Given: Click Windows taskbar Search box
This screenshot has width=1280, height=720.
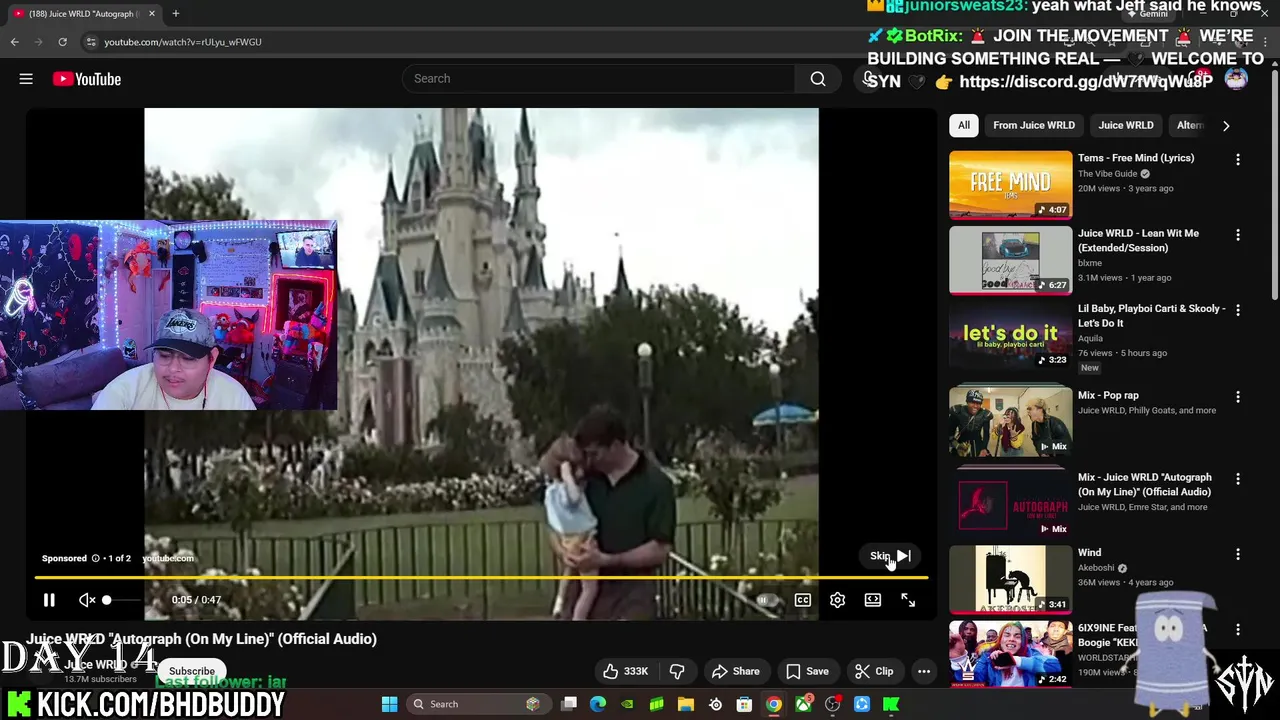Looking at the screenshot, I should [x=478, y=704].
